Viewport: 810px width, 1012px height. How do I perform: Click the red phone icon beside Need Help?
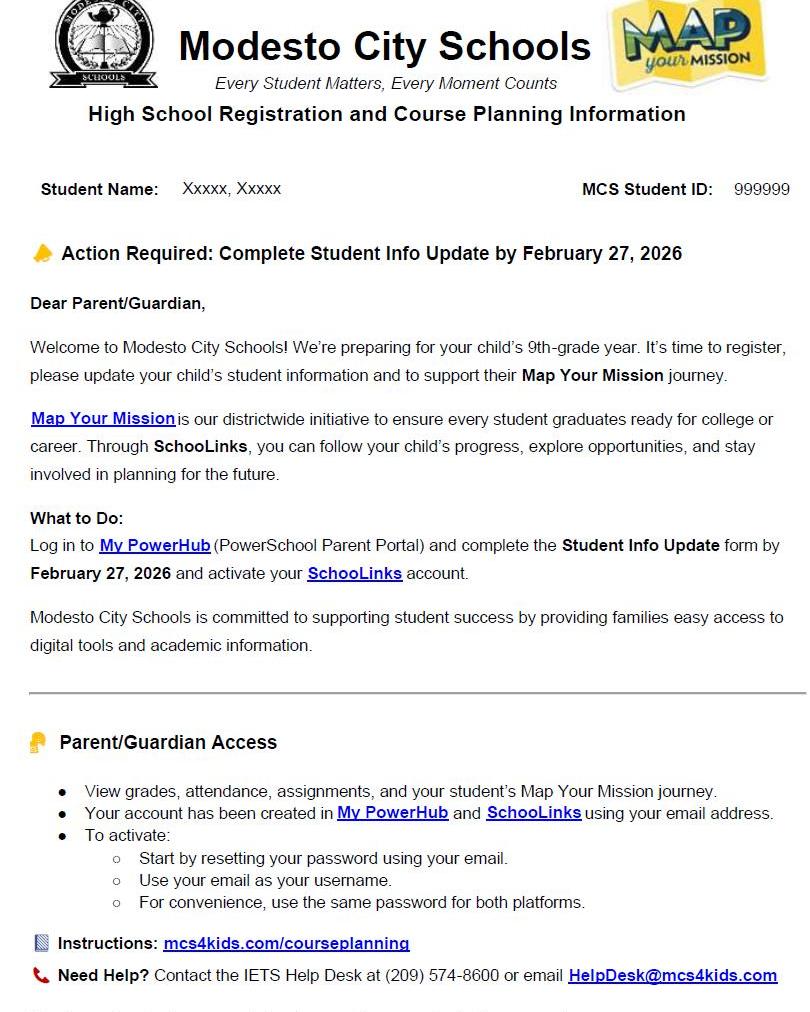pyautogui.click(x=41, y=975)
